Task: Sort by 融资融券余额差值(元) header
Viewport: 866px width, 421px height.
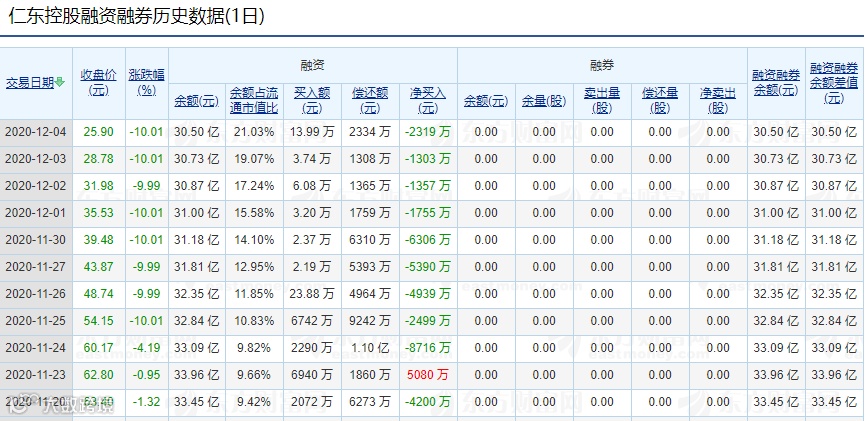Action: [x=834, y=83]
